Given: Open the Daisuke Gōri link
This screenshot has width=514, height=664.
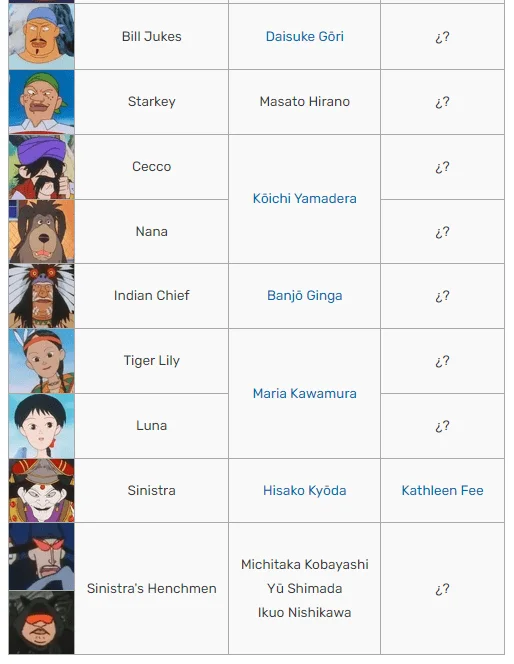Looking at the screenshot, I should [304, 36].
